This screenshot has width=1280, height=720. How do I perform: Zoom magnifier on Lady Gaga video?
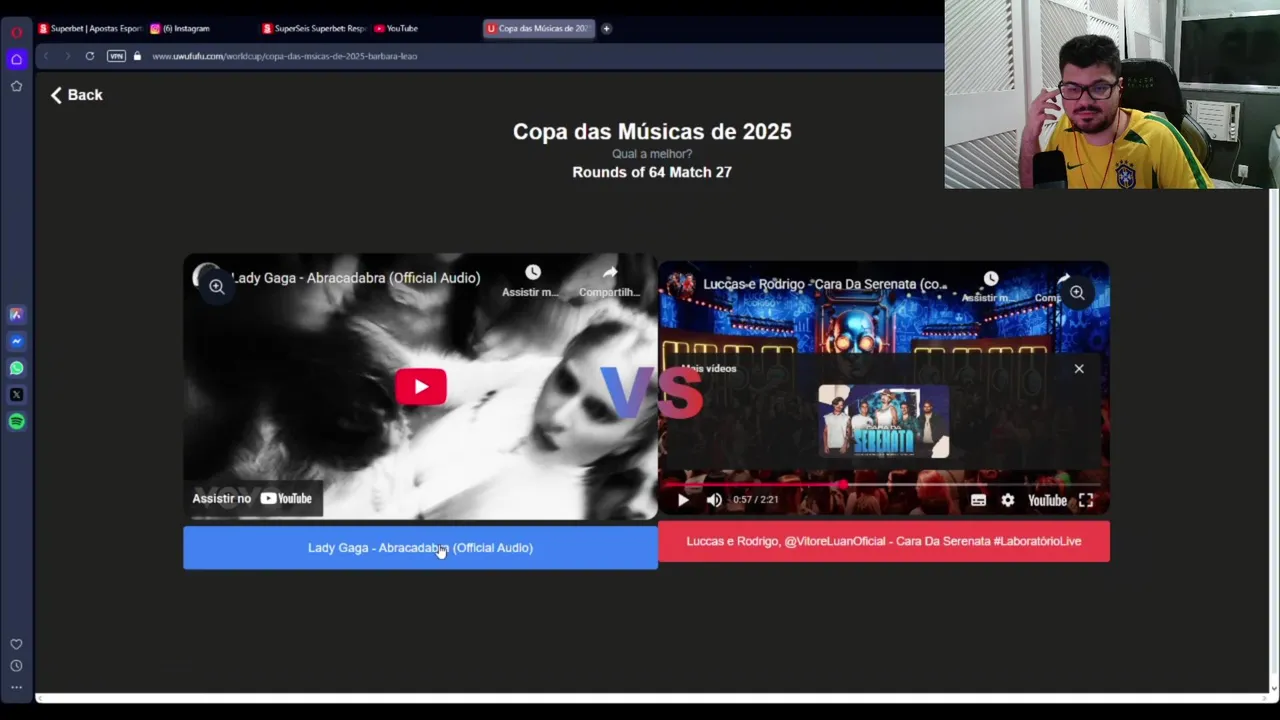pyautogui.click(x=216, y=287)
